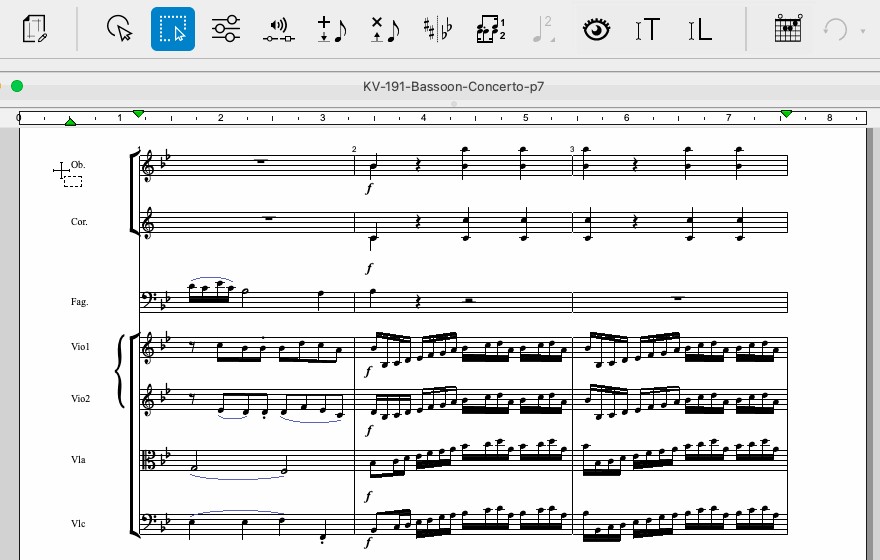Click the treble clef on the Ob. staff
Screen dimensions: 880x560
(149, 166)
